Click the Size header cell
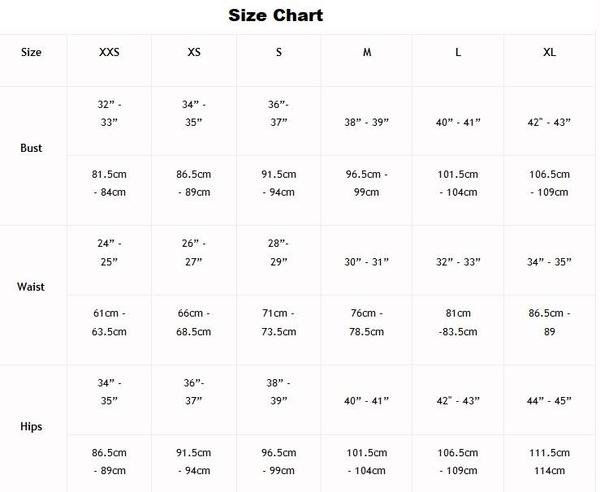The width and height of the screenshot is (600, 492). click(31, 52)
